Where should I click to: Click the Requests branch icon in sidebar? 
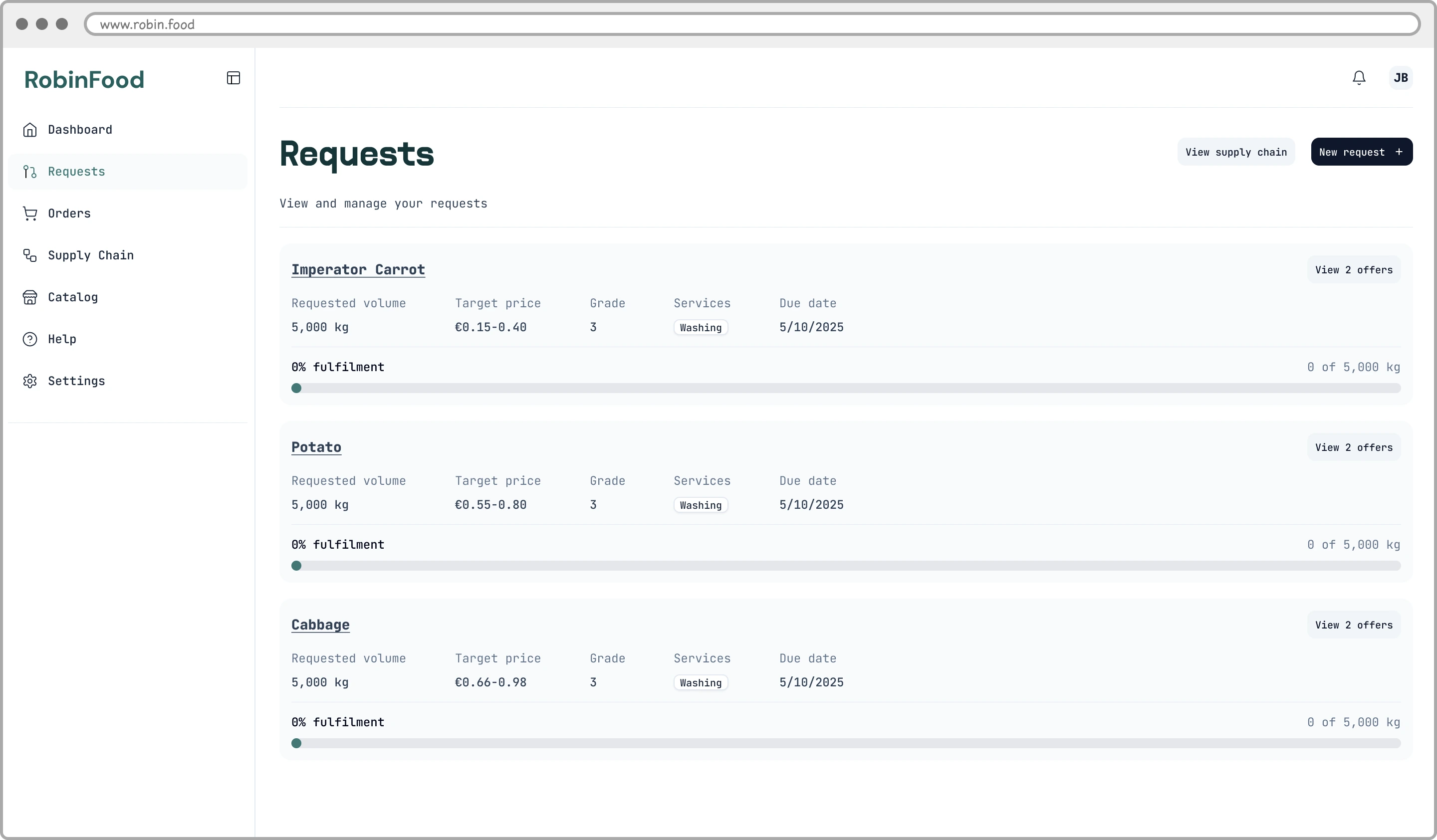29,172
